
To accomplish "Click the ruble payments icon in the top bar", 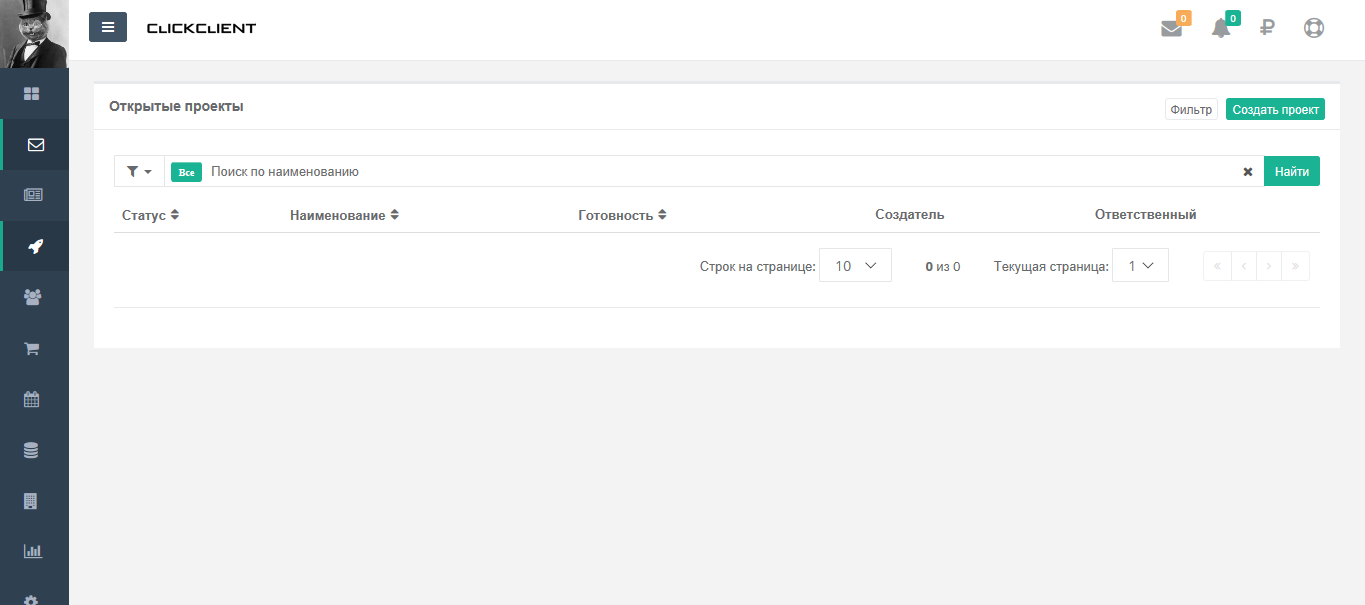I will click(x=1267, y=28).
